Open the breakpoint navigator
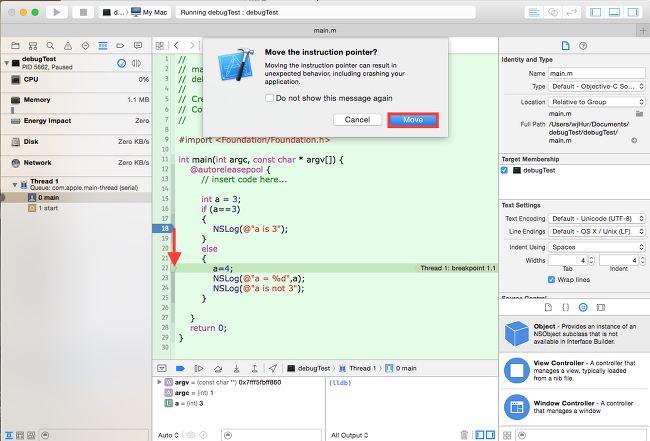 pyautogui.click(x=120, y=46)
